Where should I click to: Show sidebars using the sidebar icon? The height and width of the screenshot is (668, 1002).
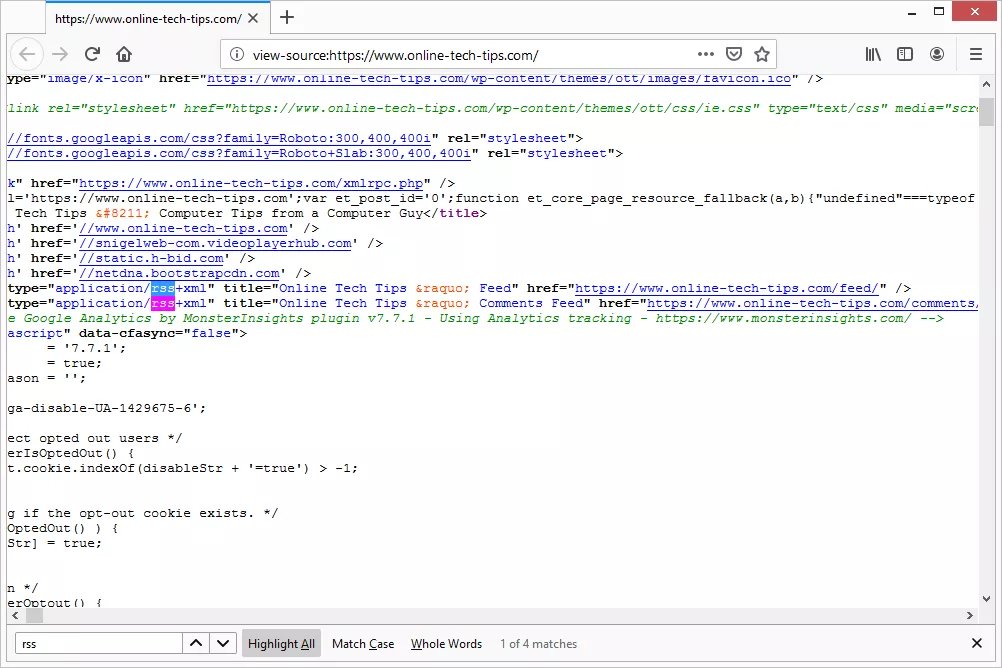[x=905, y=54]
